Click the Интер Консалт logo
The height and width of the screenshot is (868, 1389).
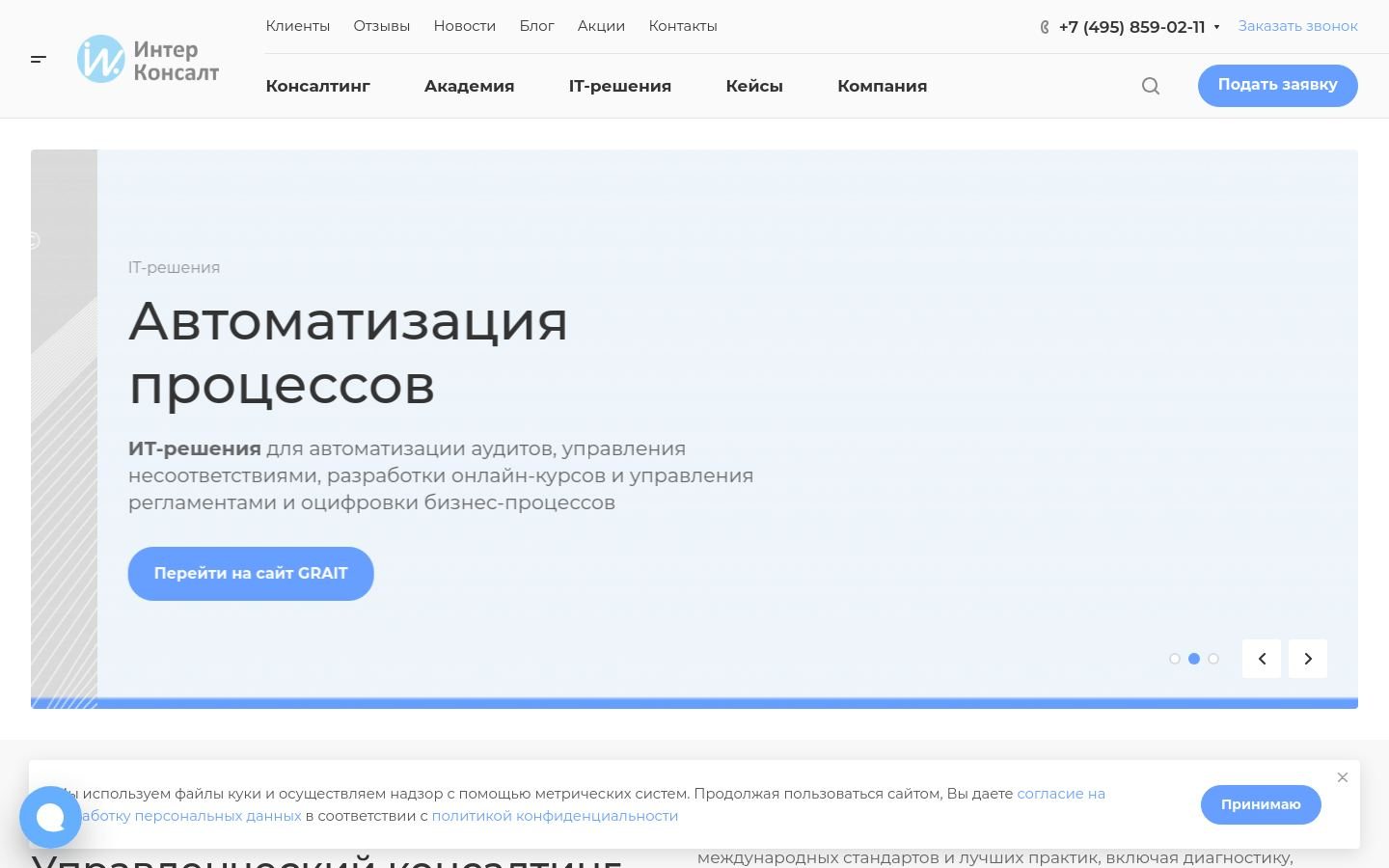click(x=149, y=59)
